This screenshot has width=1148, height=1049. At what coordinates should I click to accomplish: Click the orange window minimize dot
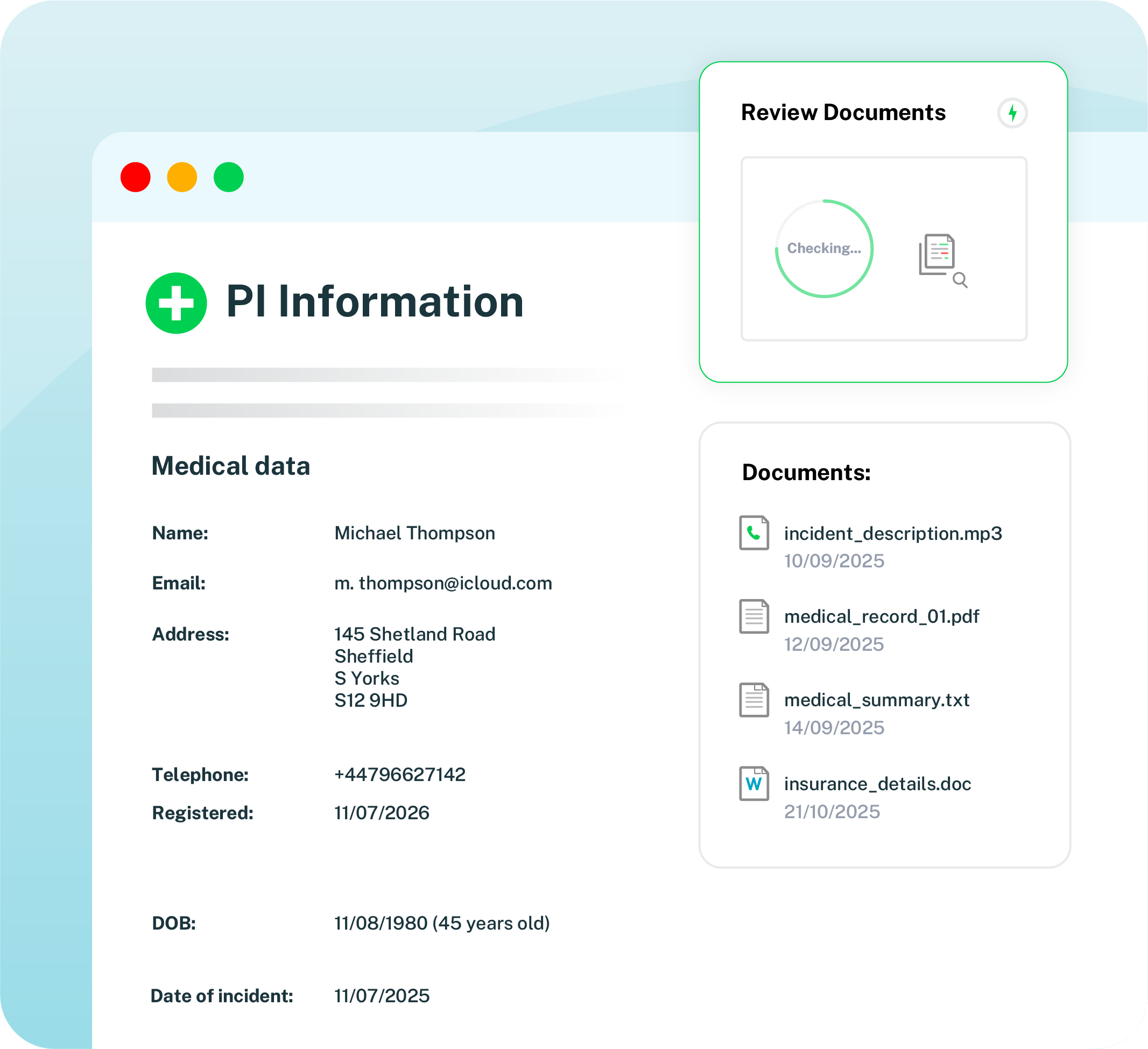182,177
